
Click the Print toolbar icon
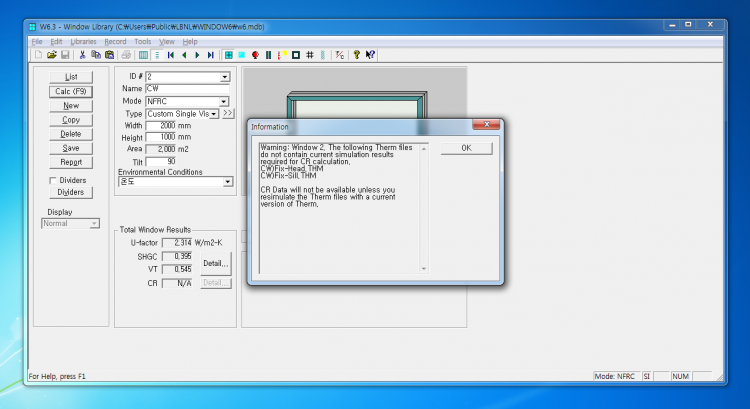tap(126, 55)
